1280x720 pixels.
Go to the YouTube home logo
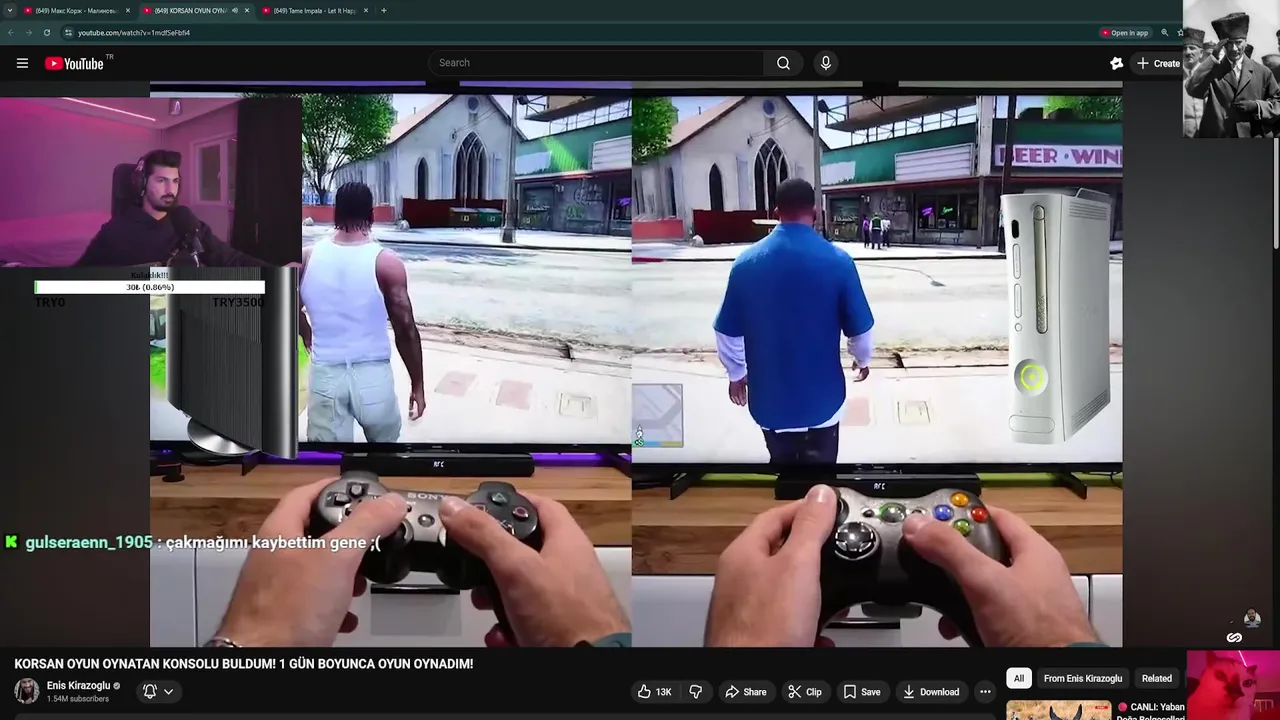(74, 63)
